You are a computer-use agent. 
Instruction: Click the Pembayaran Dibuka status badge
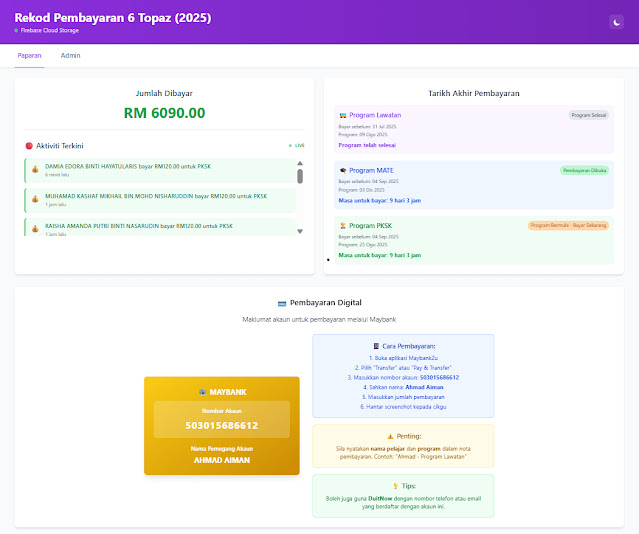(x=584, y=171)
